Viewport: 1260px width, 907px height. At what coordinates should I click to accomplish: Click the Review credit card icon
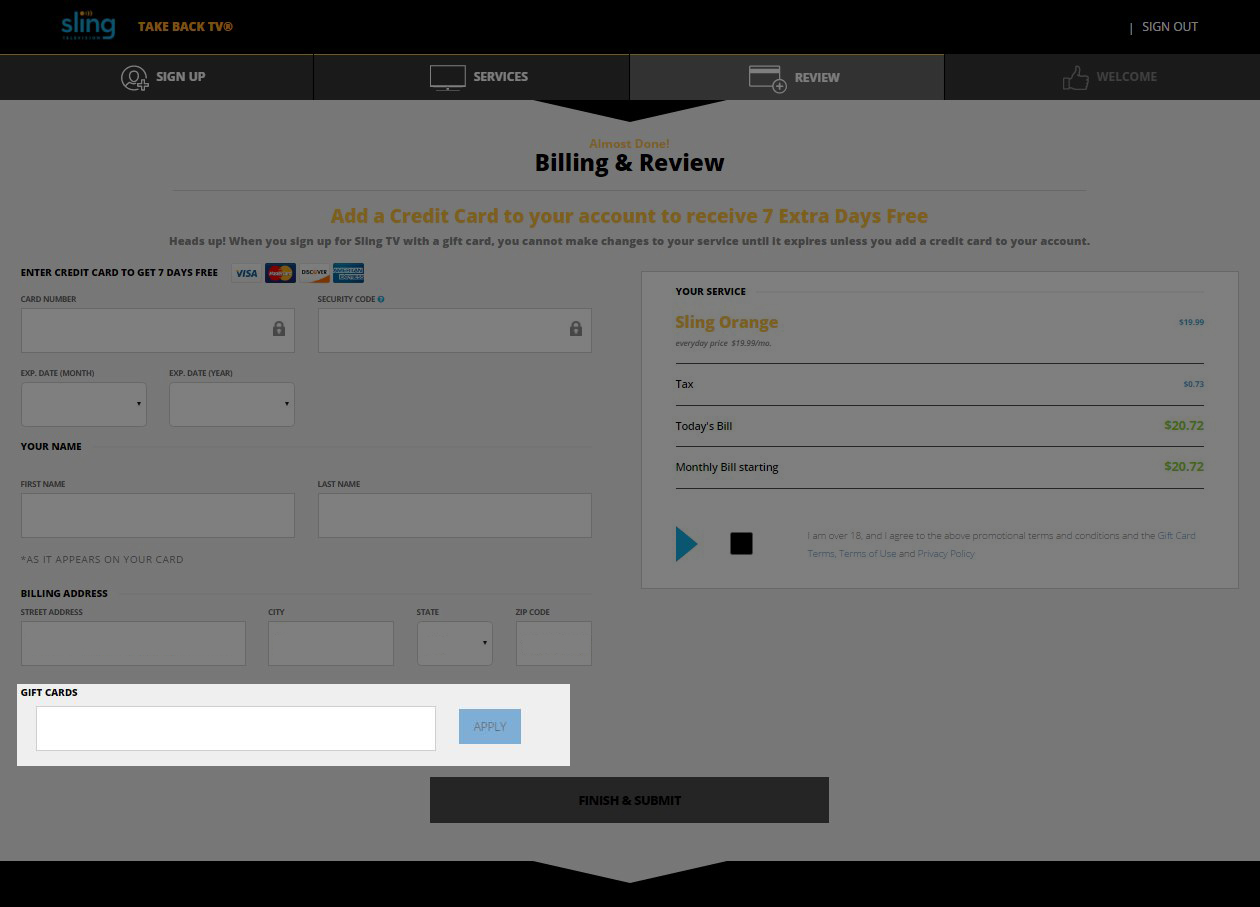768,79
